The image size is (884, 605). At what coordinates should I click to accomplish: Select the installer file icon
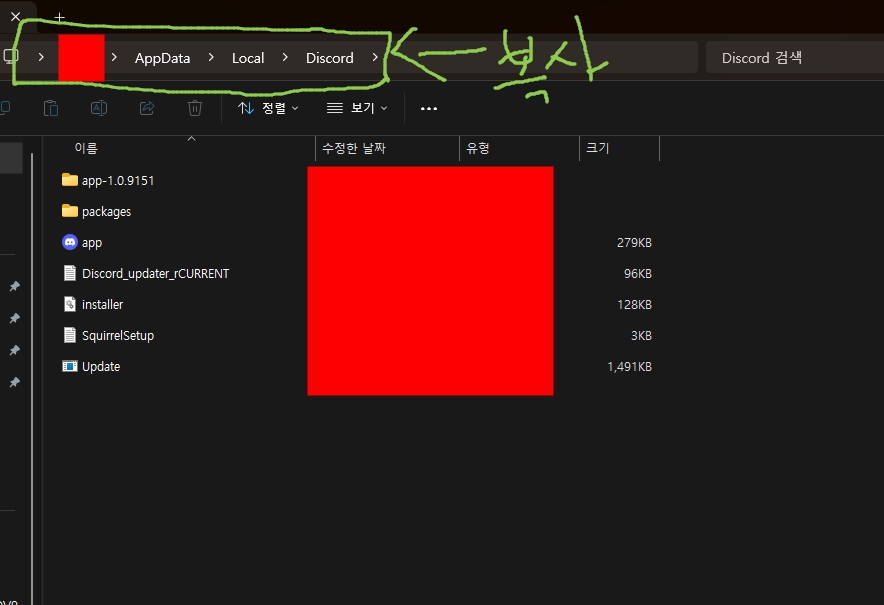[x=69, y=304]
